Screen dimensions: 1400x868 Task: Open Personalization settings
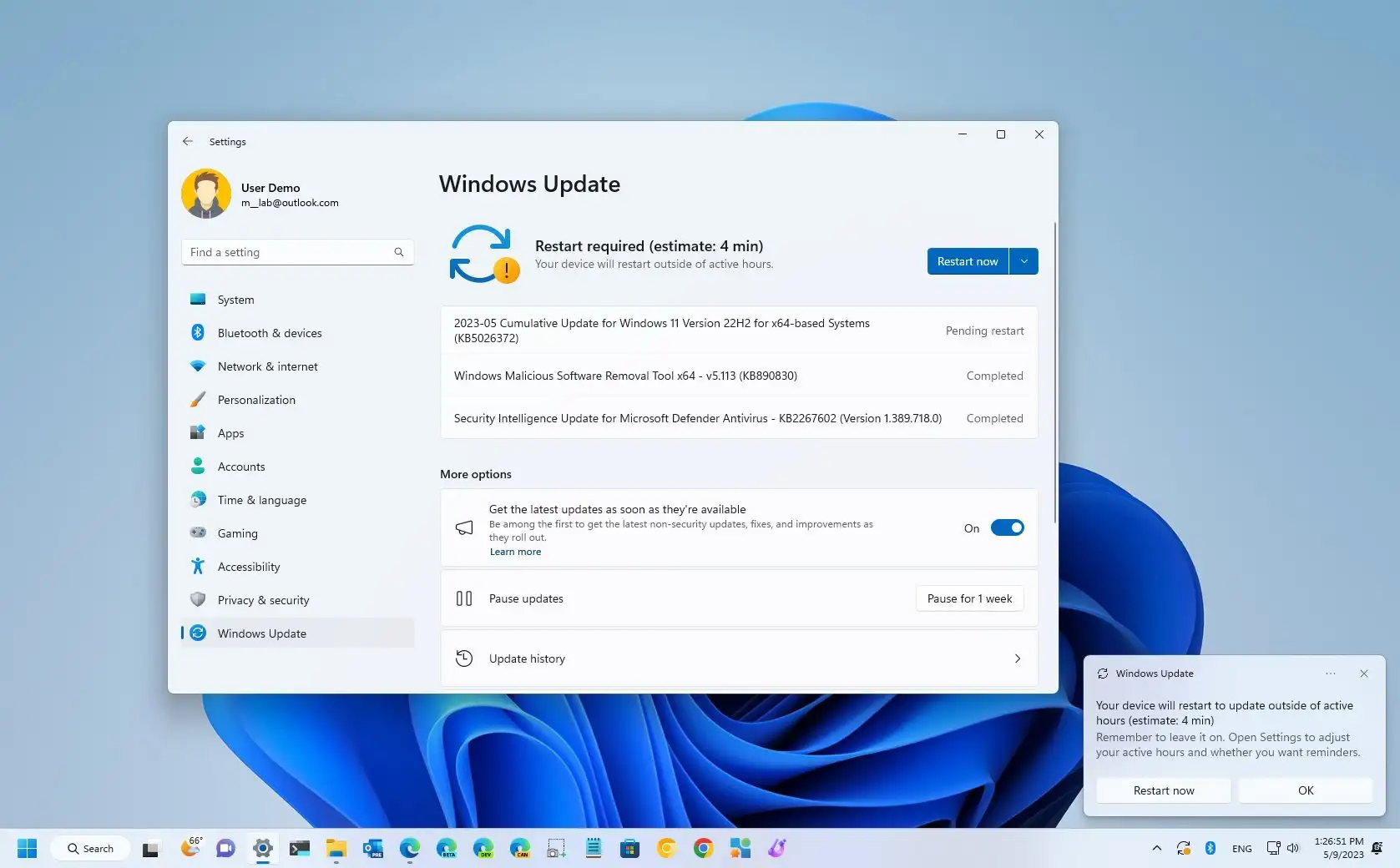[x=297, y=400]
